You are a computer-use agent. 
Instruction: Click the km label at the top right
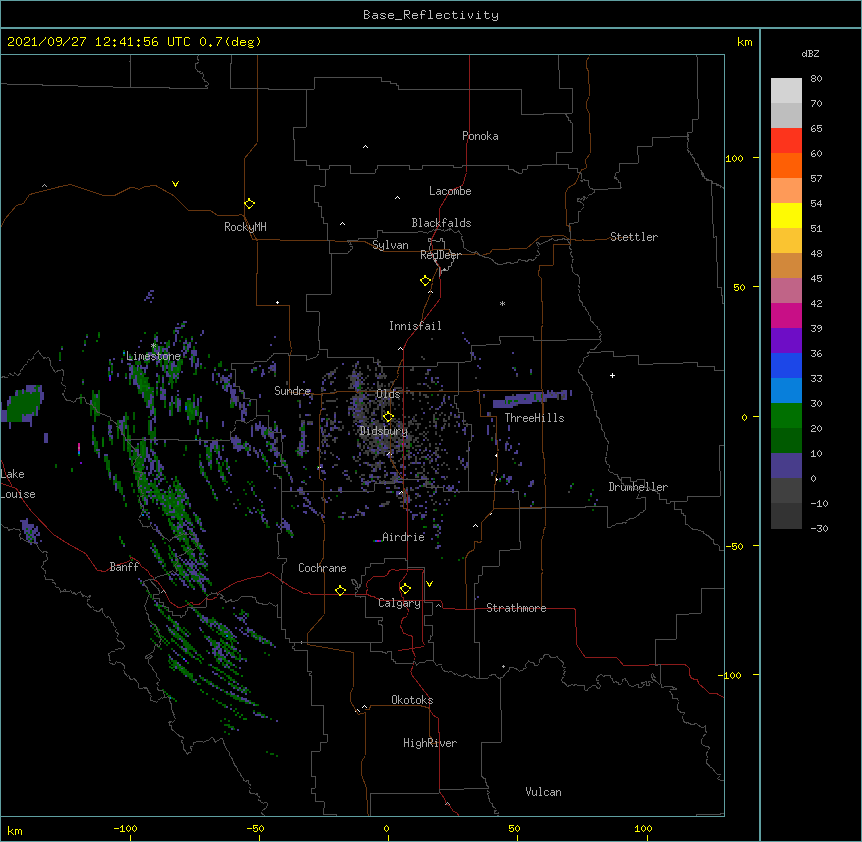tap(745, 42)
